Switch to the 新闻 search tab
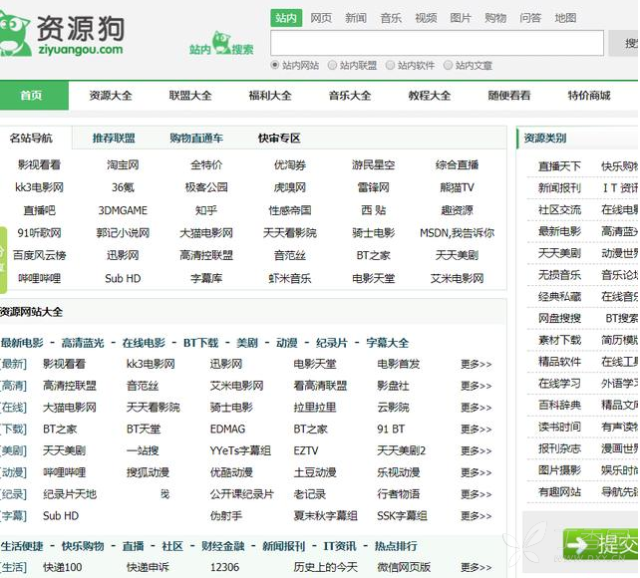This screenshot has width=640, height=578. (356, 18)
